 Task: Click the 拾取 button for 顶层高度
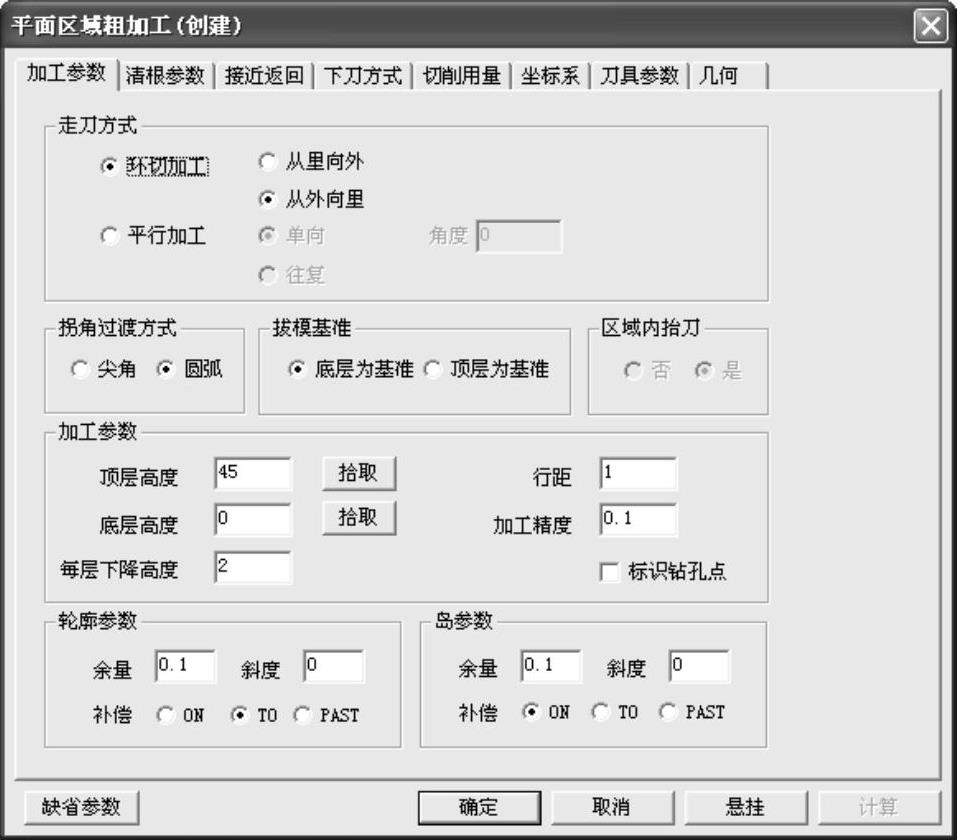359,474
